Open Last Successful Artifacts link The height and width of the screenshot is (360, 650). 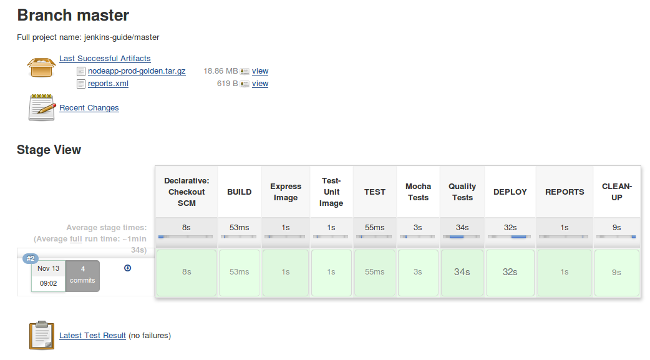tap(105, 58)
